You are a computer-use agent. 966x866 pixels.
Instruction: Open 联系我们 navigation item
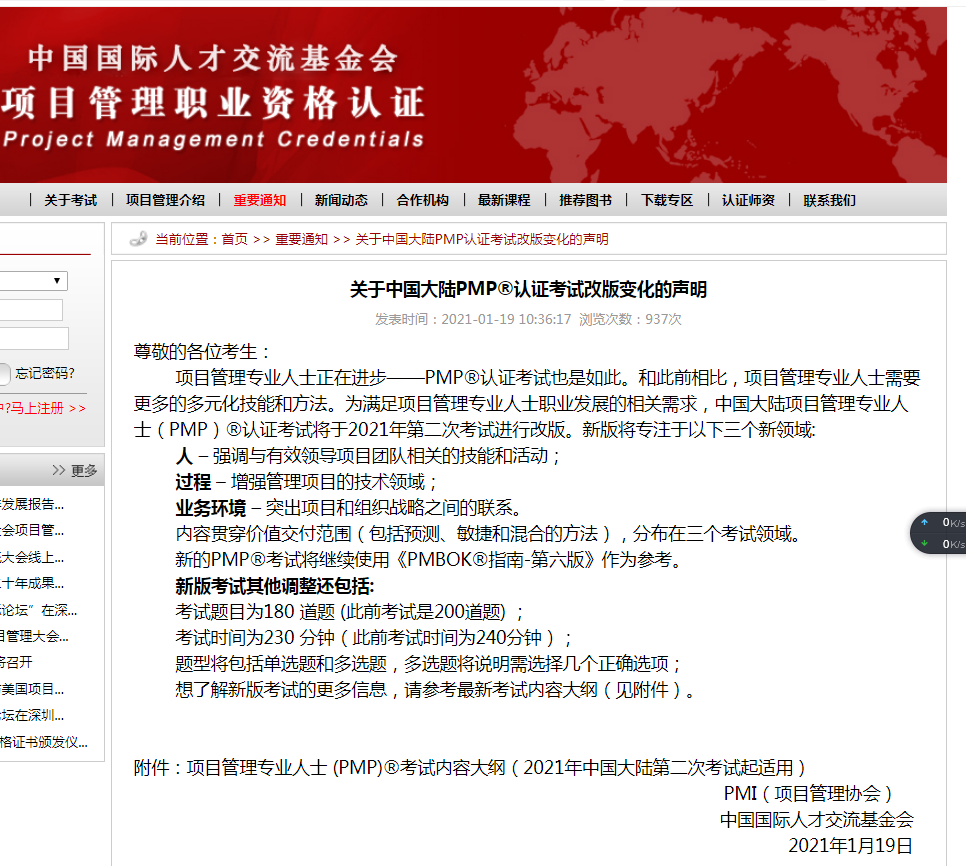coord(829,200)
